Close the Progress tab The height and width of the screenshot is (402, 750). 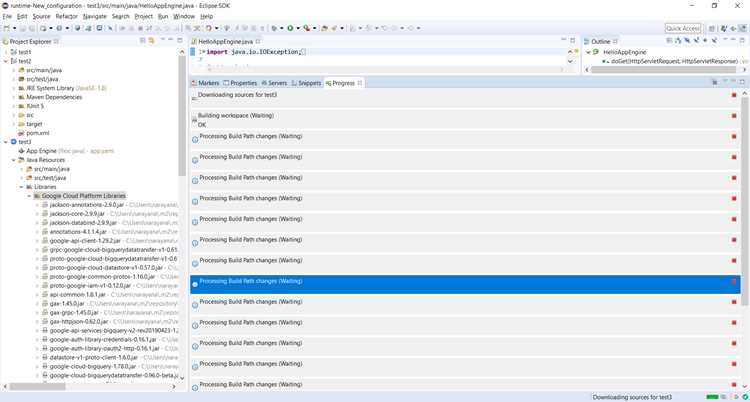tap(360, 83)
